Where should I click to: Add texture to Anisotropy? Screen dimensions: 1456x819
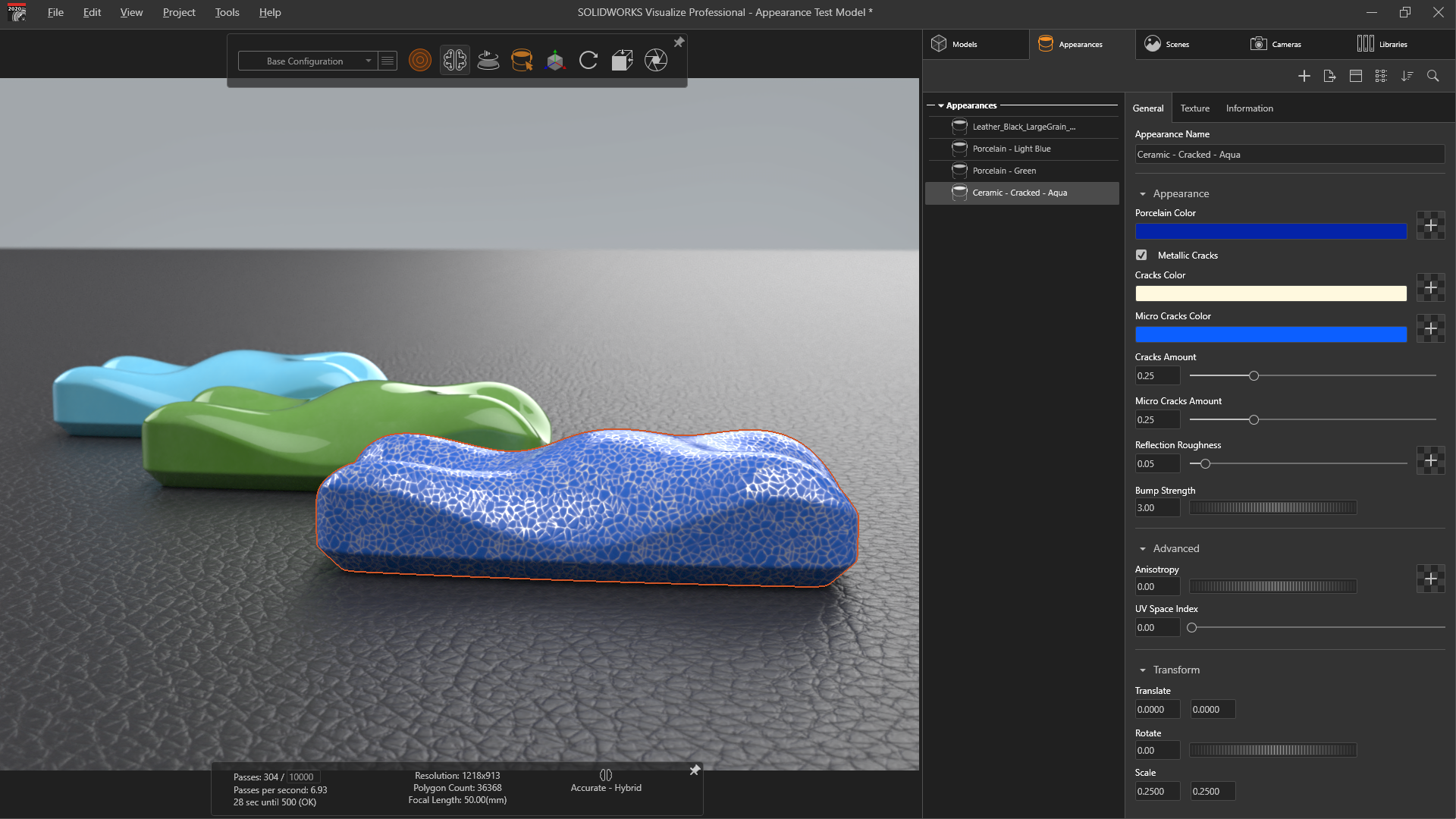[1430, 579]
